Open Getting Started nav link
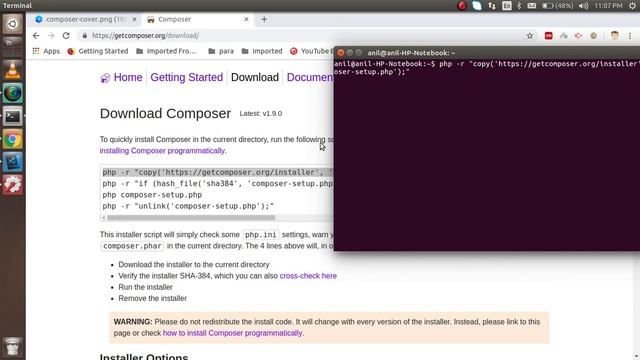The height and width of the screenshot is (360, 640). pos(187,78)
